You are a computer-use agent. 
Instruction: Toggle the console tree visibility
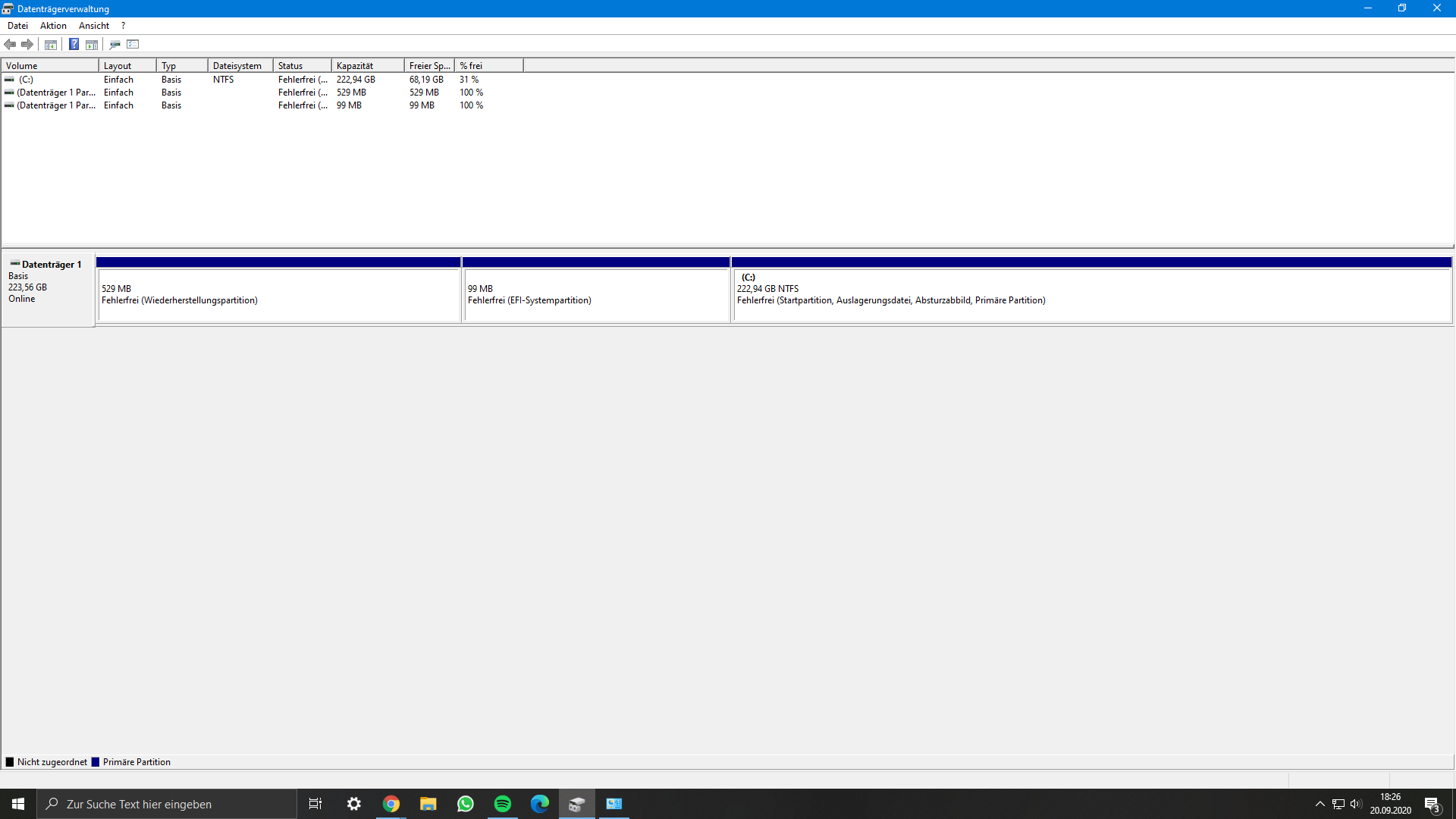click(50, 44)
